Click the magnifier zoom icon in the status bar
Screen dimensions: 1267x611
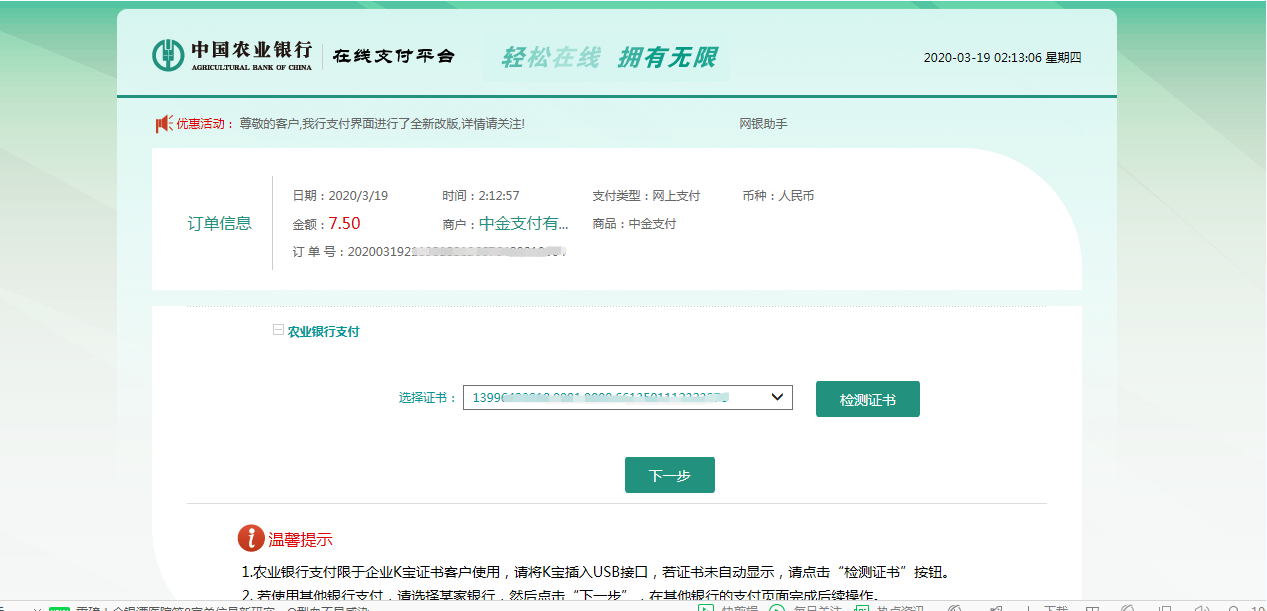click(x=1233, y=609)
